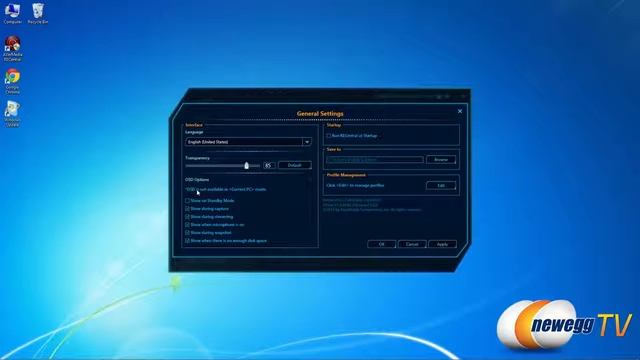Screen dimensions: 640x360
Task: Click the Save to path field
Action: (x=375, y=160)
